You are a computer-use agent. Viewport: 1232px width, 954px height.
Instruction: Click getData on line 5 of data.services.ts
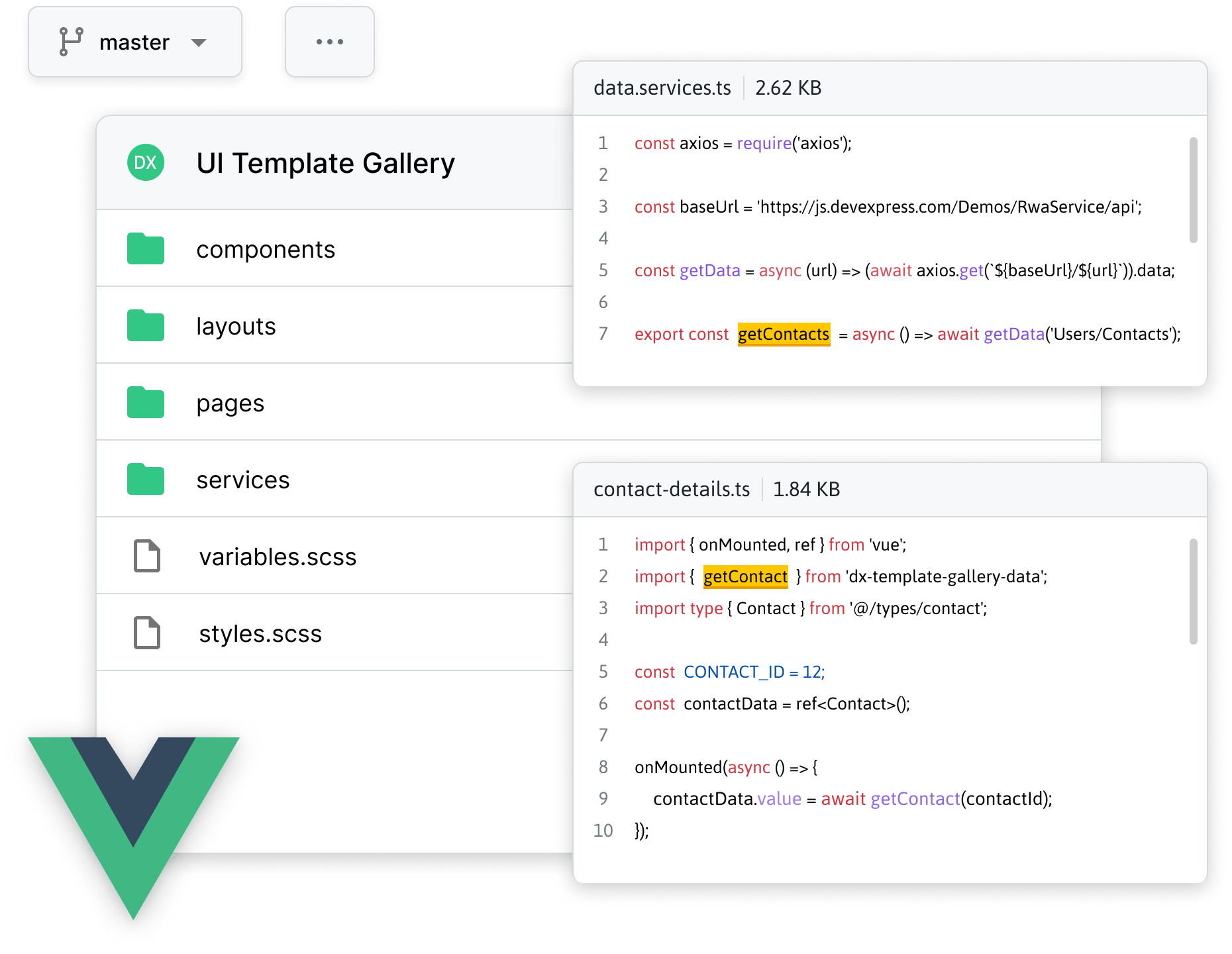[x=710, y=271]
